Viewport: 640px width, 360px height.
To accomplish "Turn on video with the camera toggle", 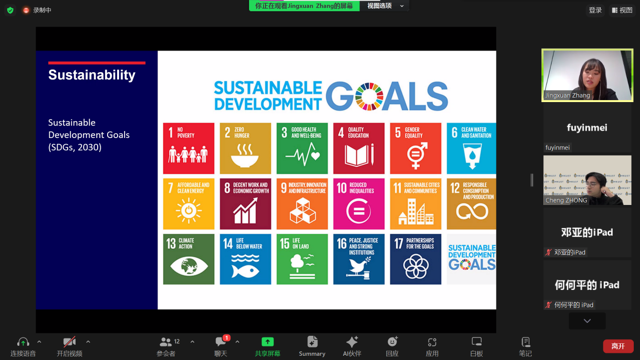I will pyautogui.click(x=69, y=342).
